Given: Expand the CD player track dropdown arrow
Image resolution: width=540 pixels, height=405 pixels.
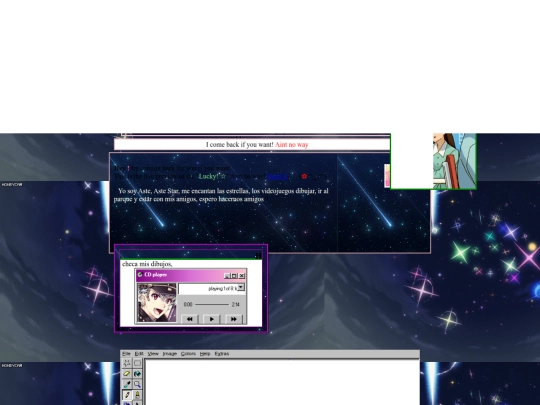Looking at the screenshot, I should pos(241,287).
